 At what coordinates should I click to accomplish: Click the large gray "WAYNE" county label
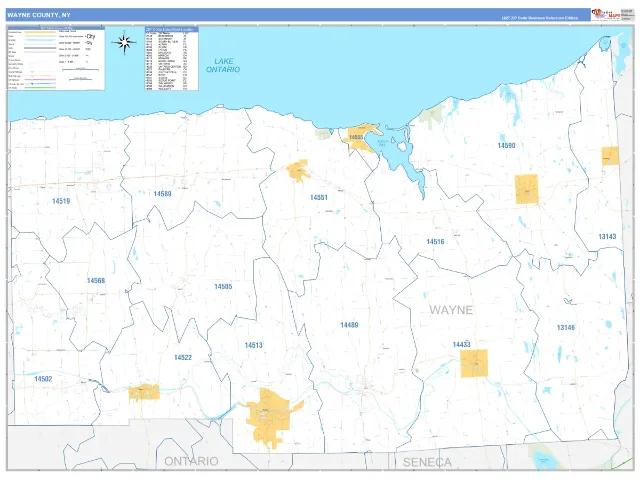click(451, 310)
